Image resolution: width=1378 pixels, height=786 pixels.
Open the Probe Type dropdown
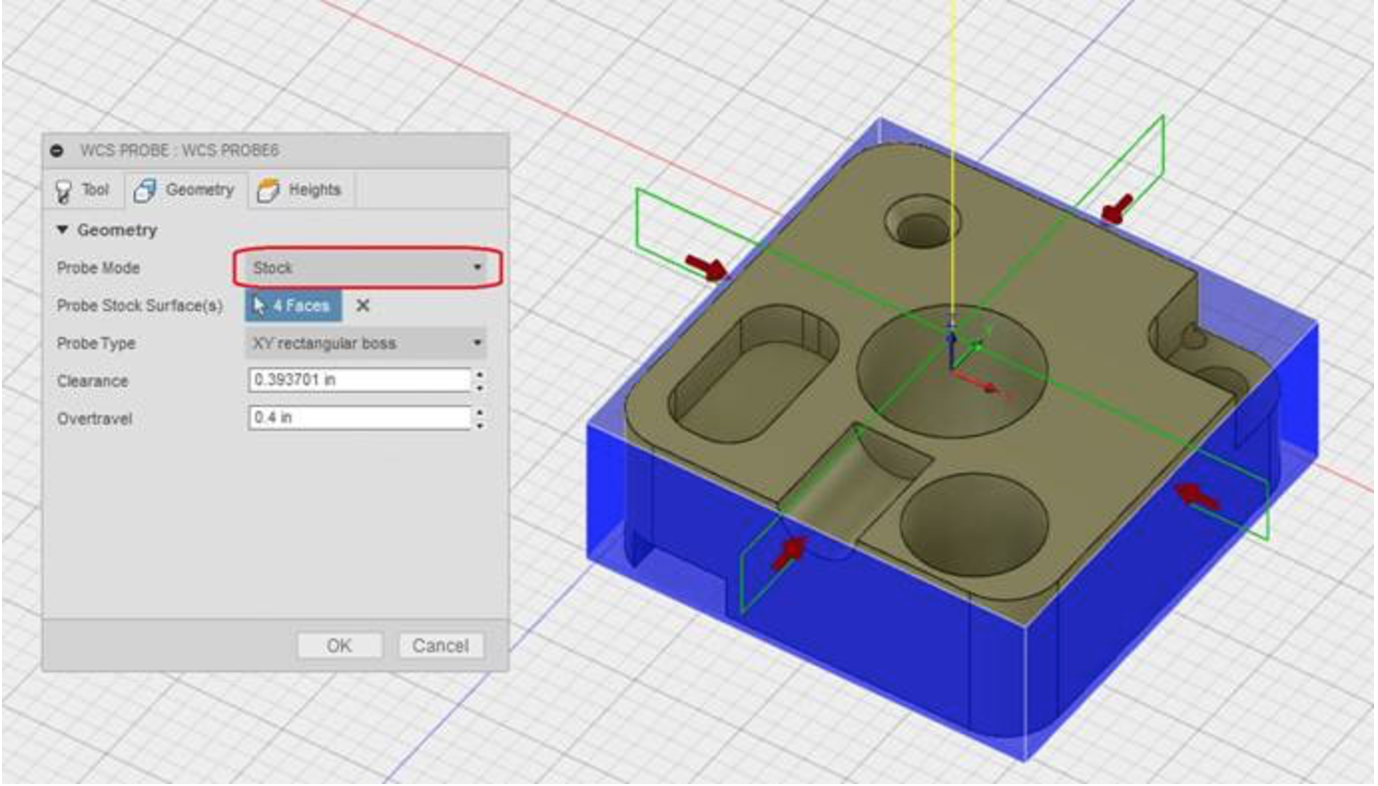click(367, 343)
